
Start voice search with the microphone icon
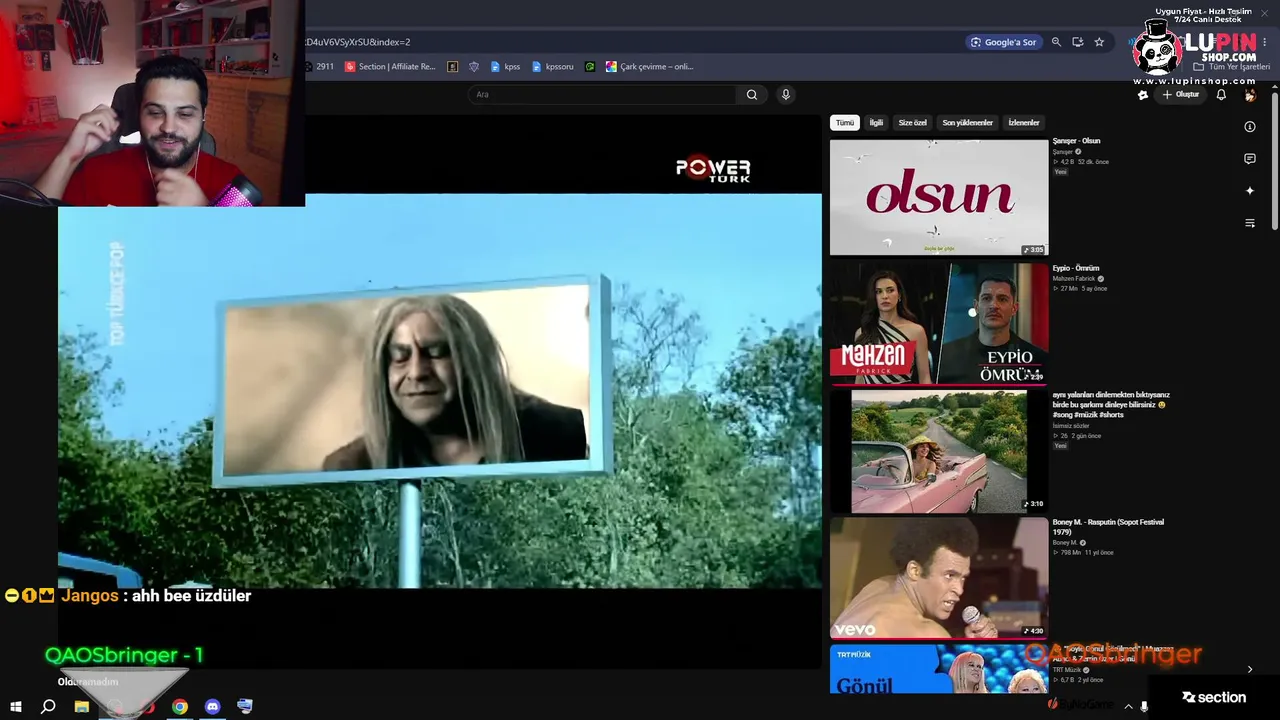point(786,95)
